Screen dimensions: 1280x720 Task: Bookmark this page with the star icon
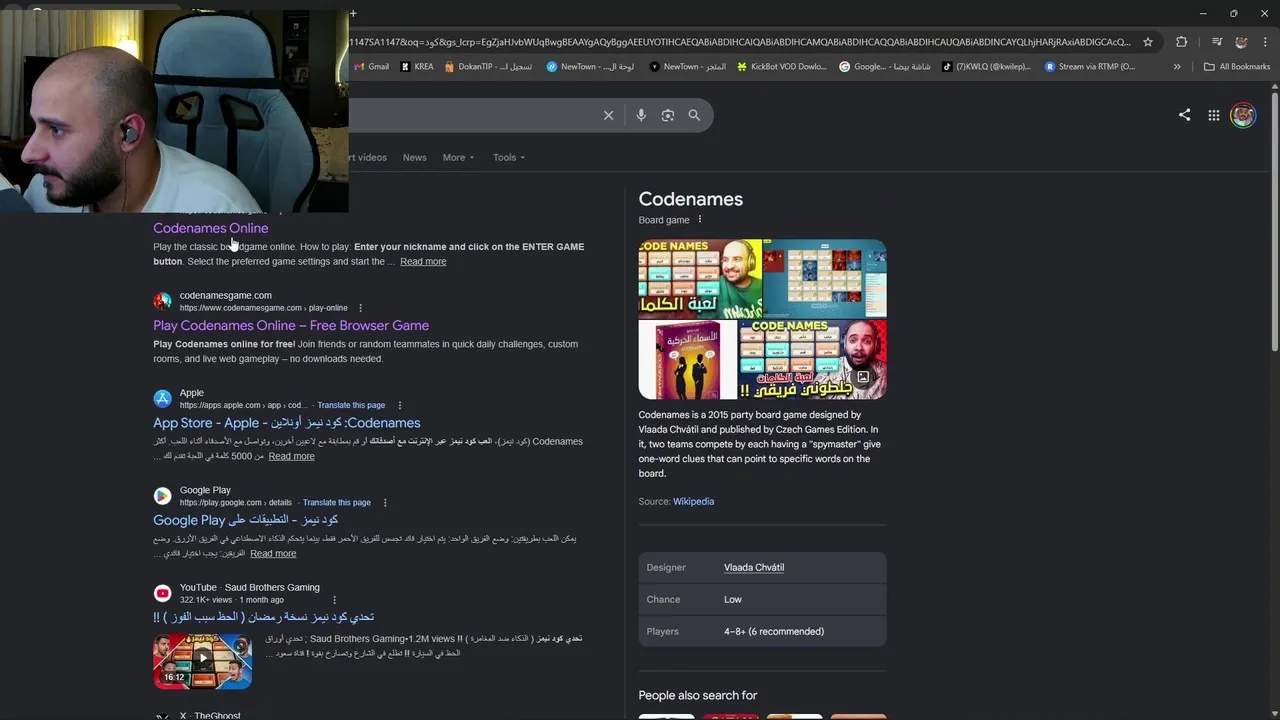pyautogui.click(x=1148, y=42)
